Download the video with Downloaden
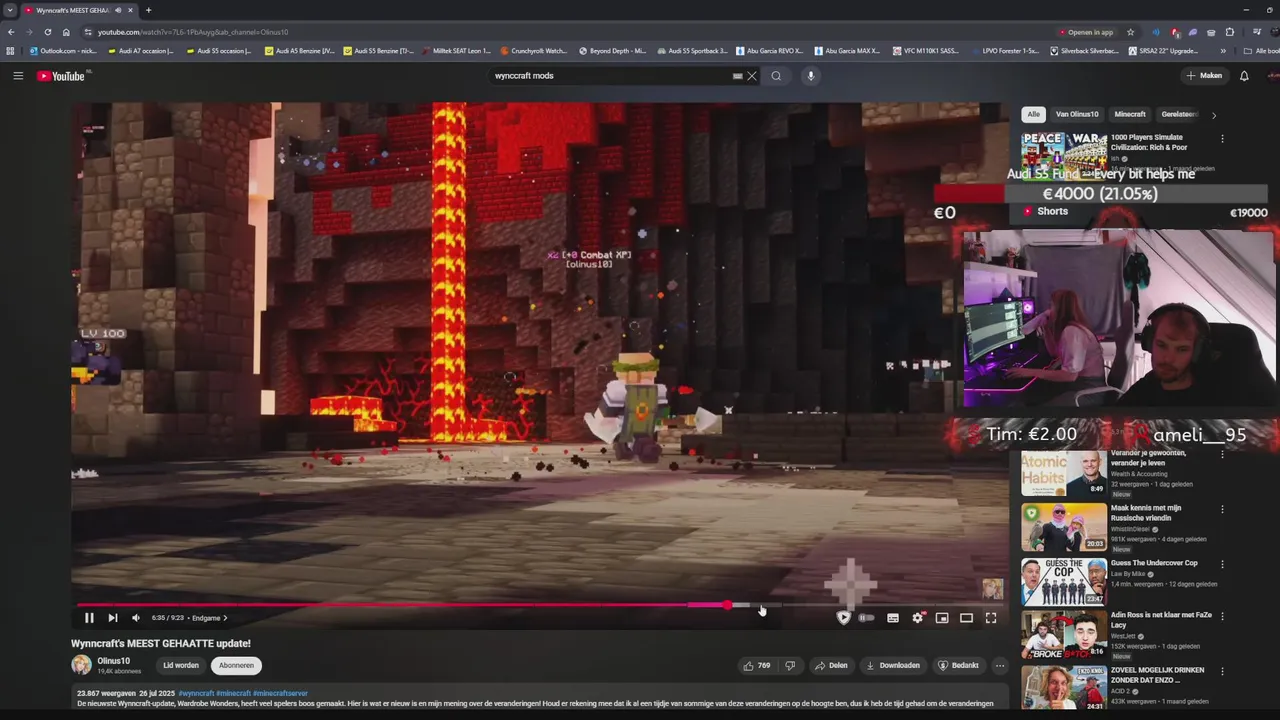 tap(893, 665)
